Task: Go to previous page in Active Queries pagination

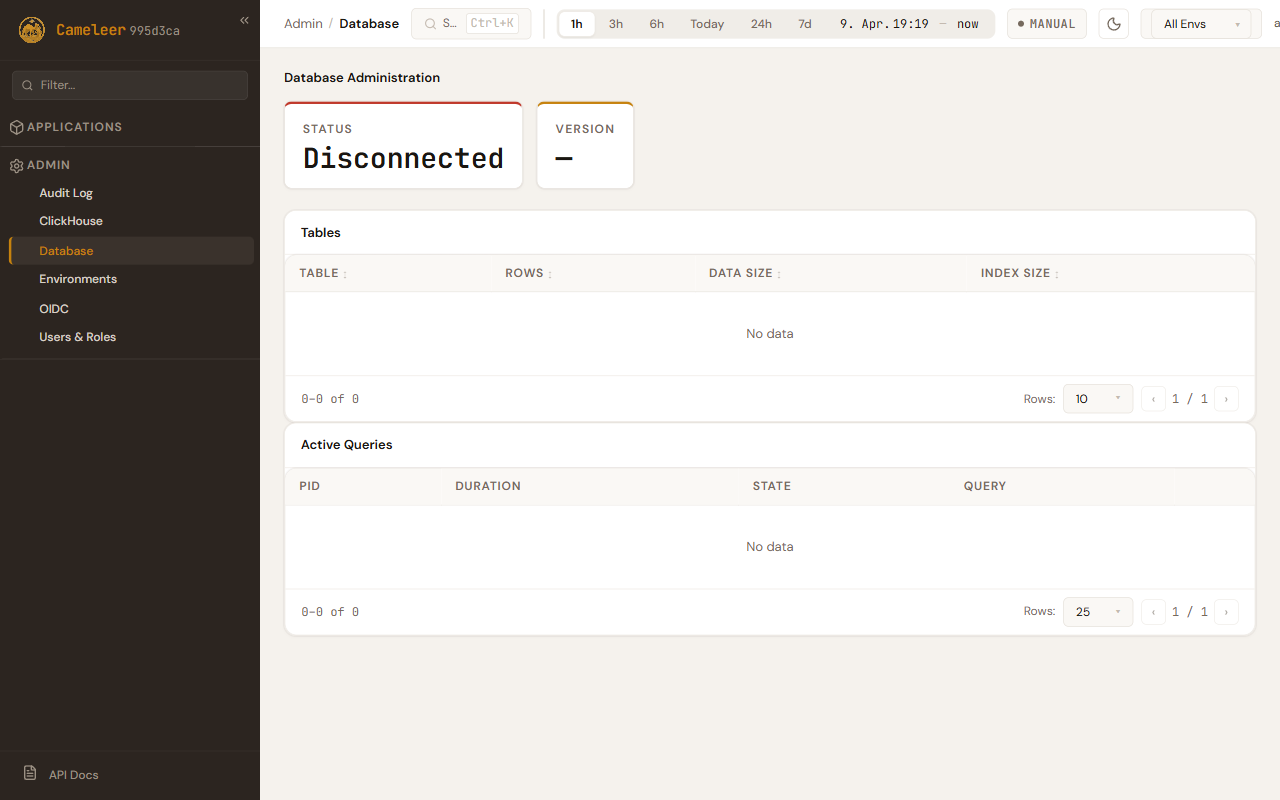Action: pyautogui.click(x=1153, y=612)
